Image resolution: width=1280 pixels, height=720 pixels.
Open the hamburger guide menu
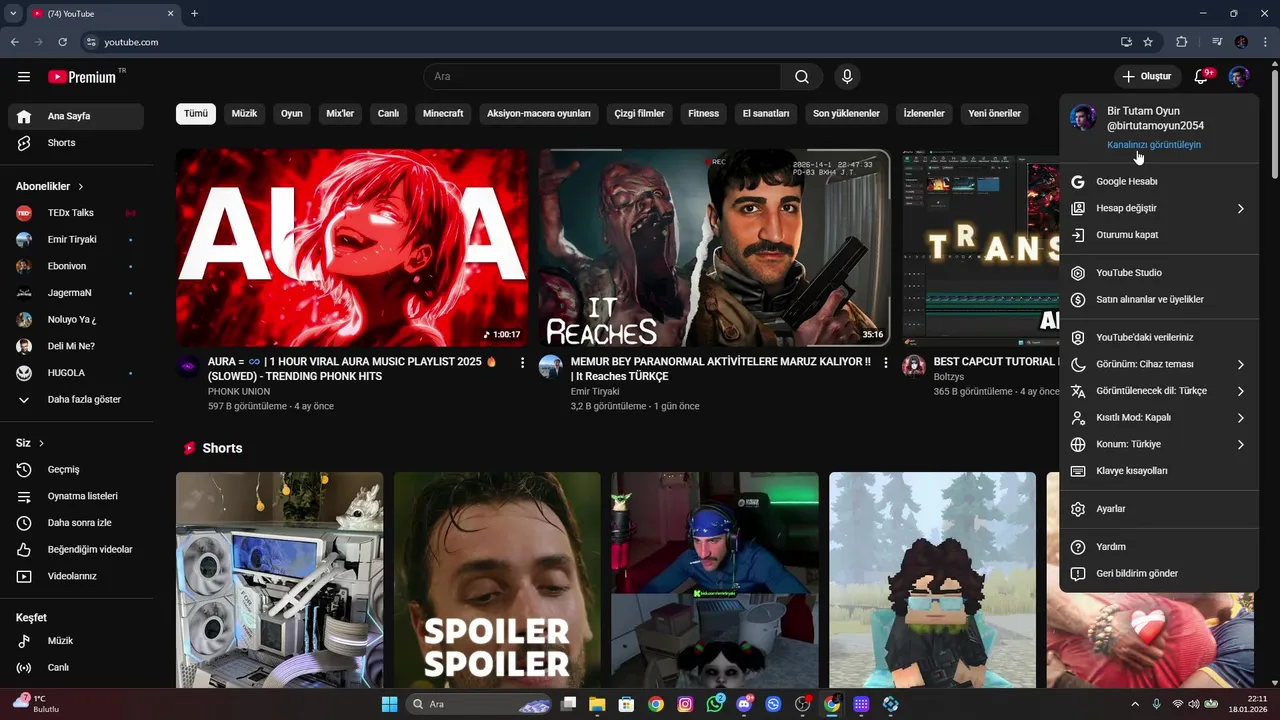coord(24,77)
